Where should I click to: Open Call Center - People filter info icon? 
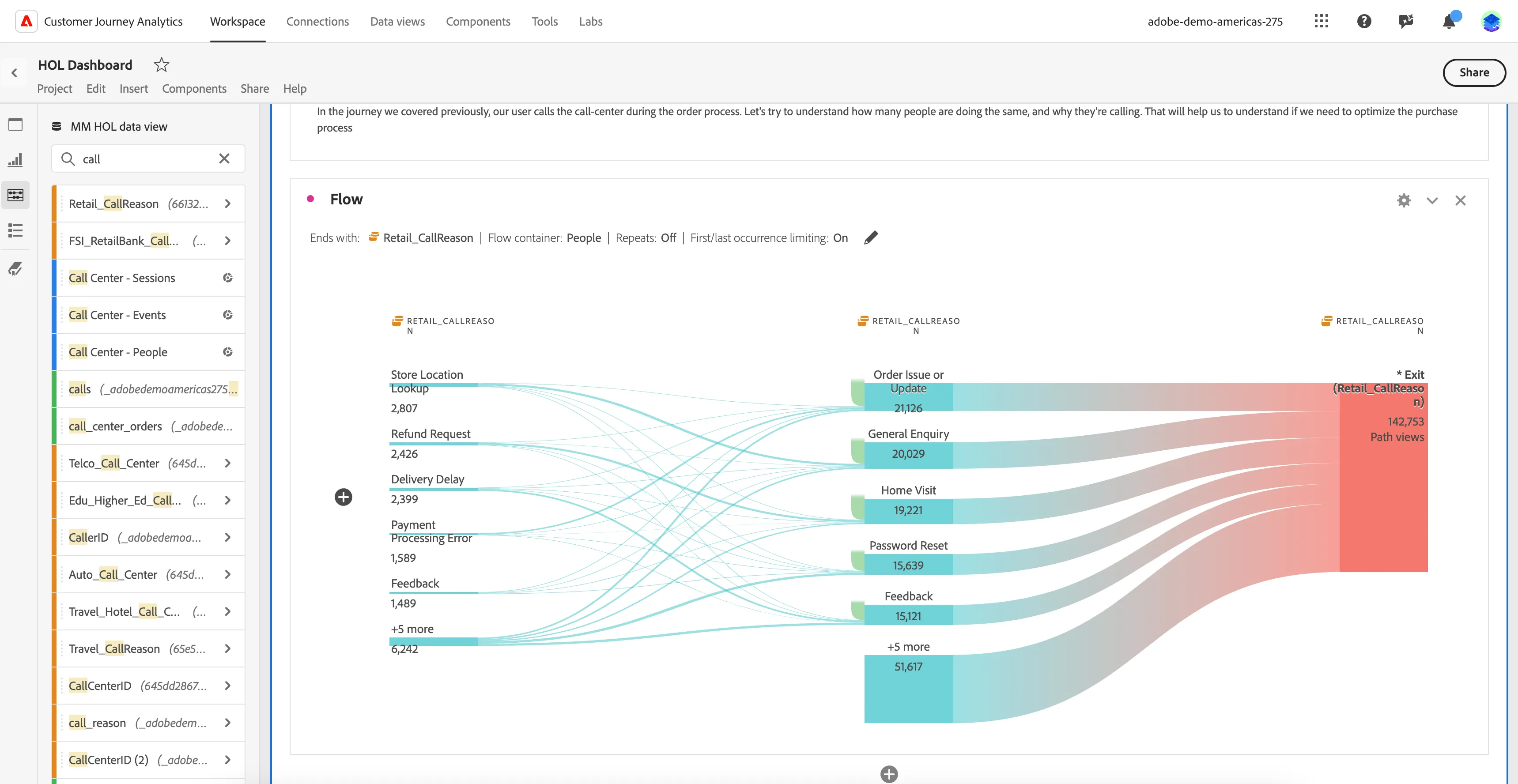pyautogui.click(x=227, y=352)
